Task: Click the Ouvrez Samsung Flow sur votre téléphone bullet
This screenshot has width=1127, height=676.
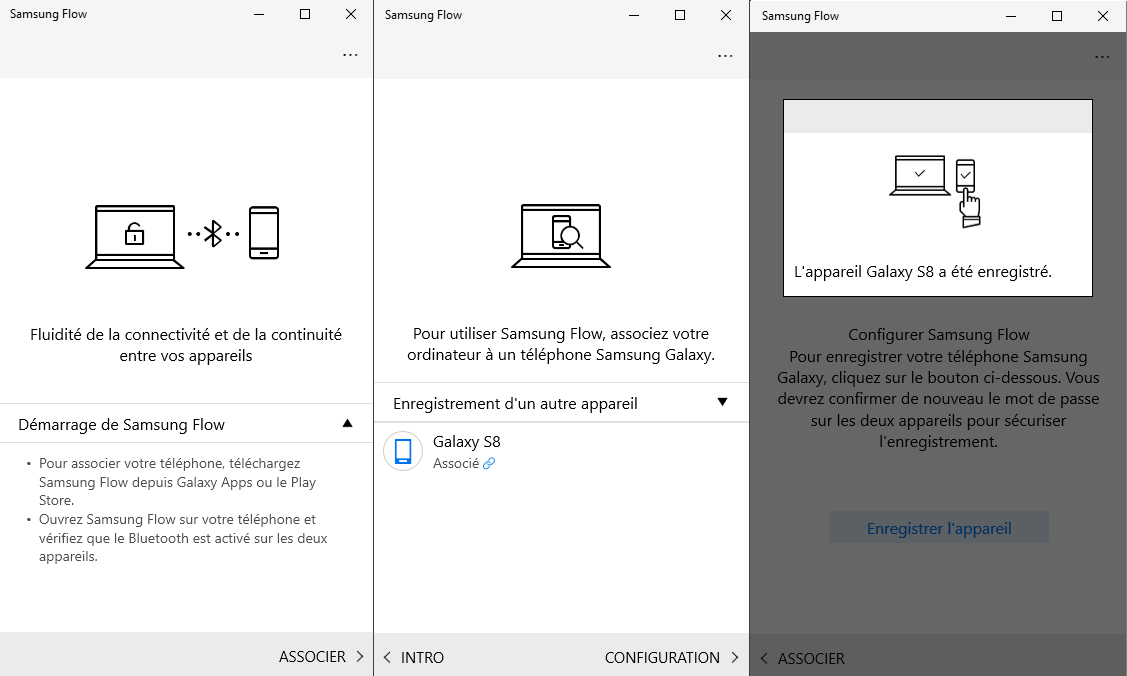Action: pos(183,538)
